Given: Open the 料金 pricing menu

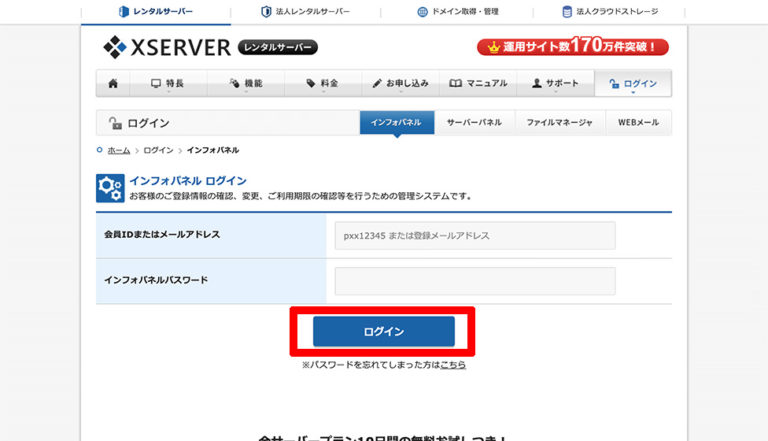Looking at the screenshot, I should (x=323, y=83).
